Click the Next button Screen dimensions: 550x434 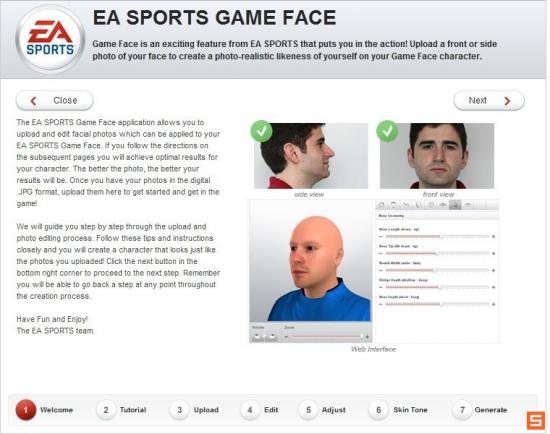point(489,101)
